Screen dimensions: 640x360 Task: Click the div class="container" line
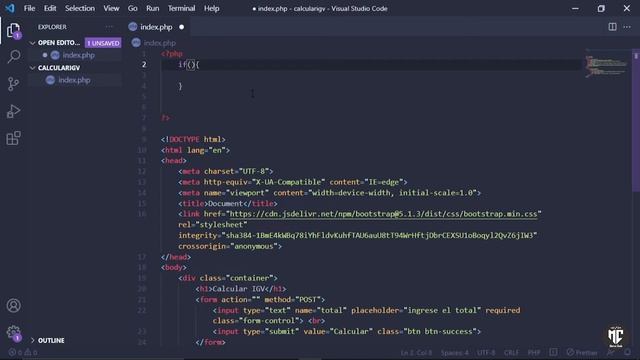coord(228,278)
